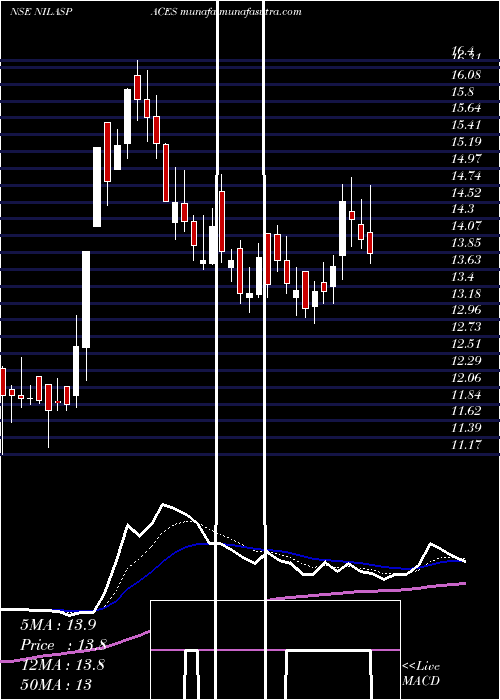Click the 12.51 price axis label
Viewport: 500px width, 700px height.
point(466,344)
